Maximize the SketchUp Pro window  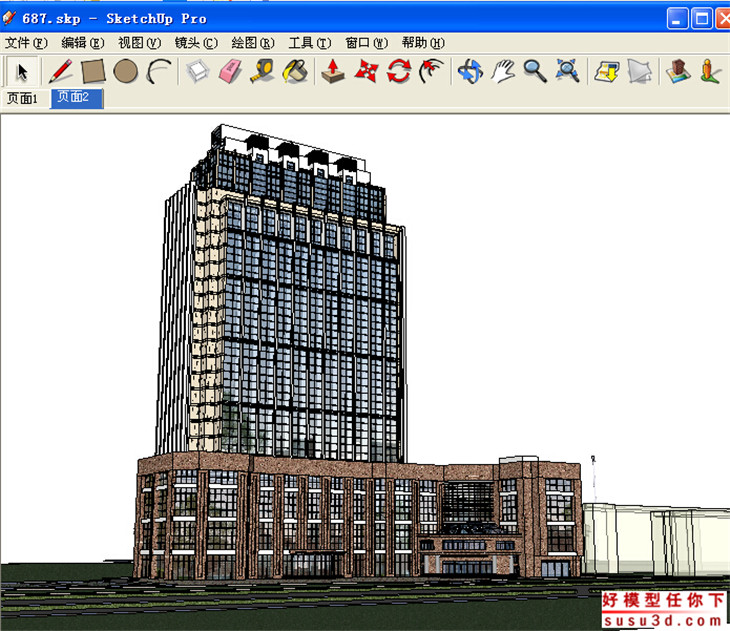(x=702, y=19)
